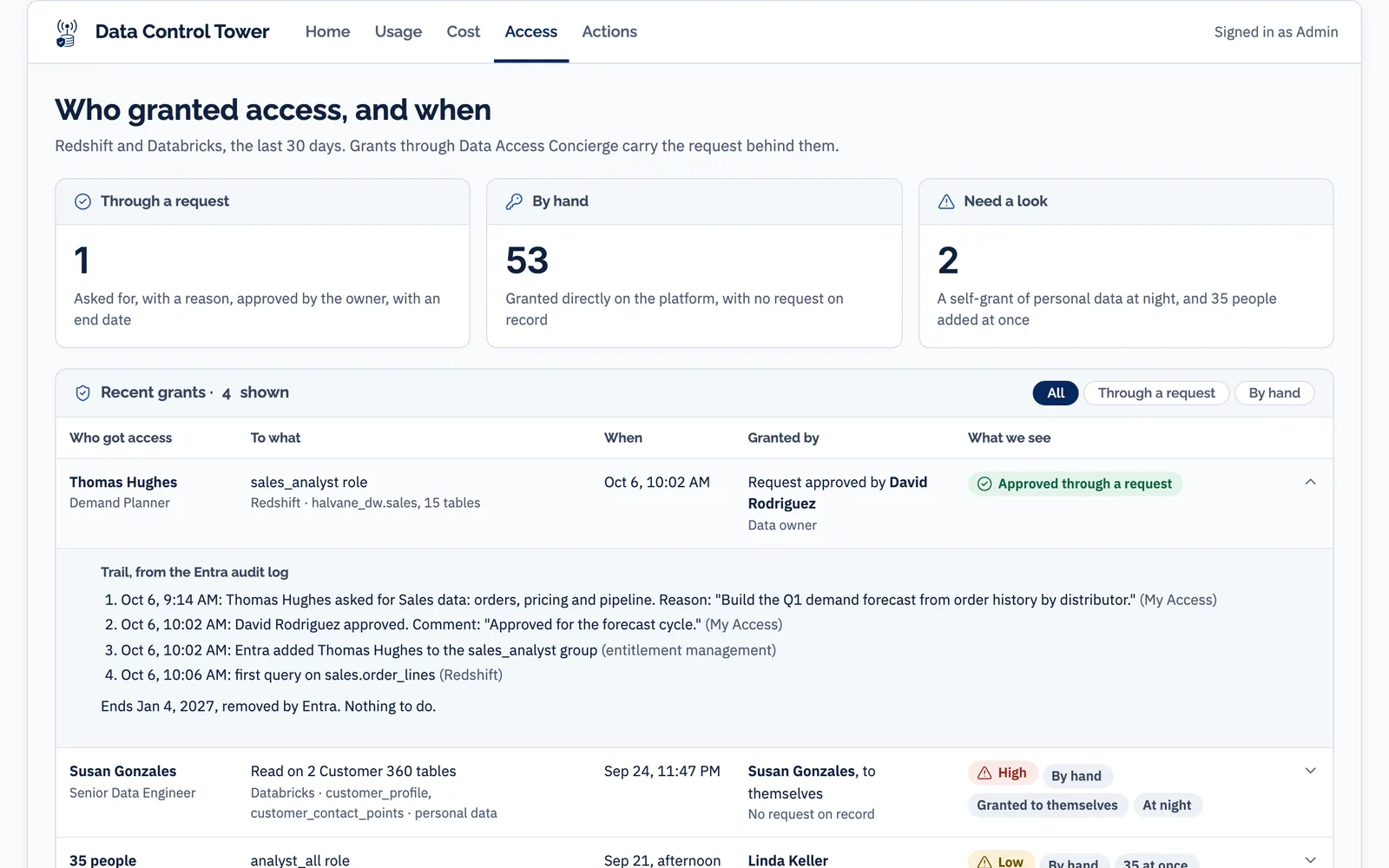Screen dimensions: 1389x868
Task: Click the sales_analyst role cell
Action: point(309,483)
